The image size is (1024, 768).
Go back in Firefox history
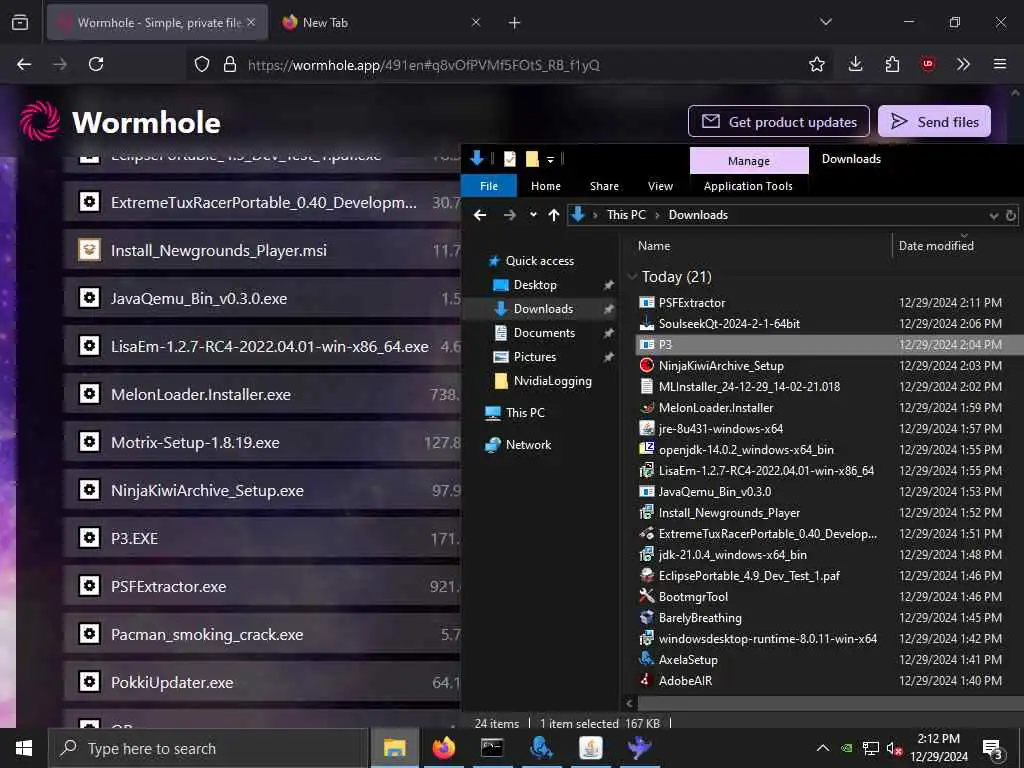pos(24,64)
